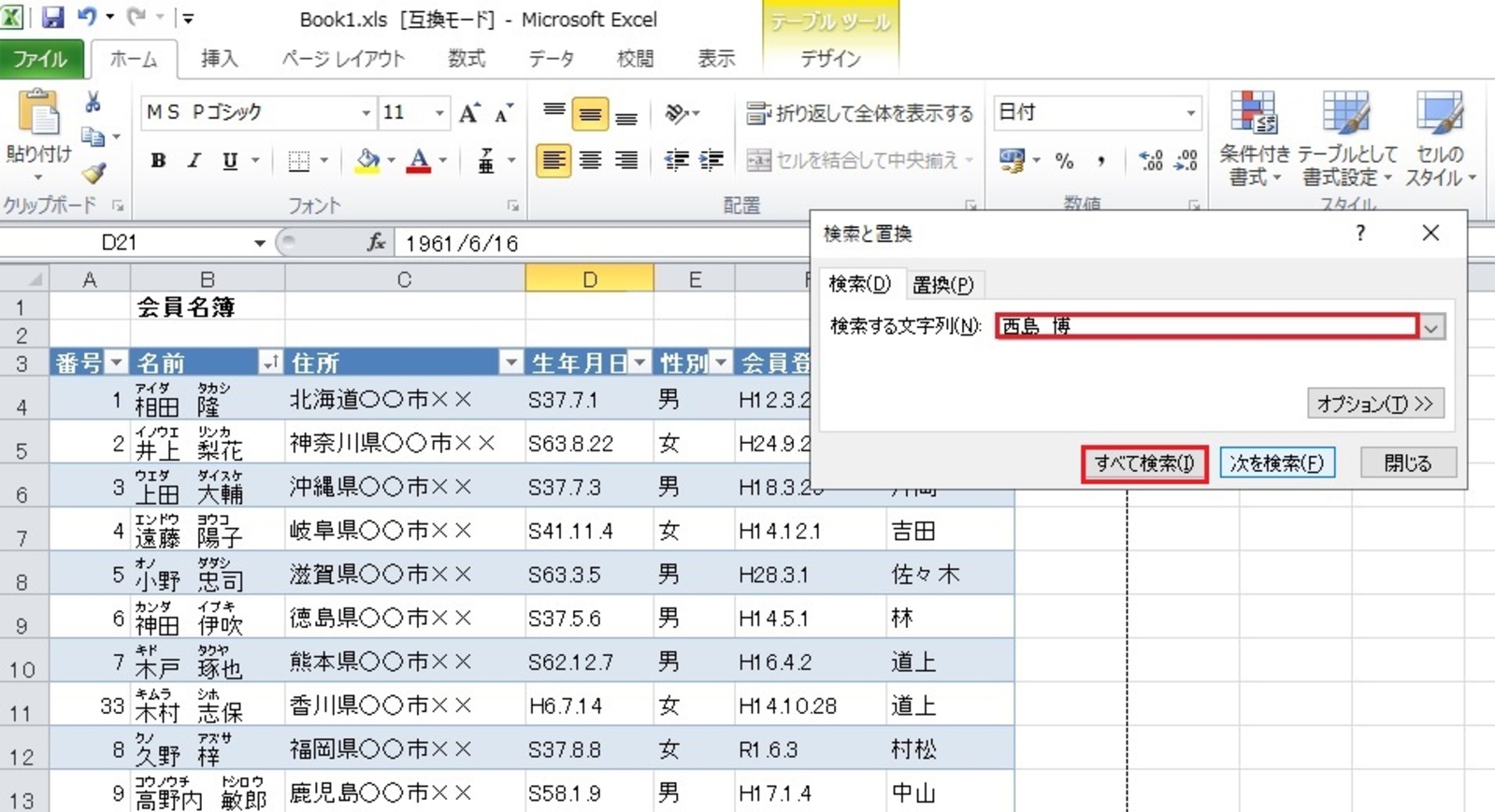Screen dimensions: 1495x812
Task: Toggle Underline formatting
Action: [x=230, y=161]
